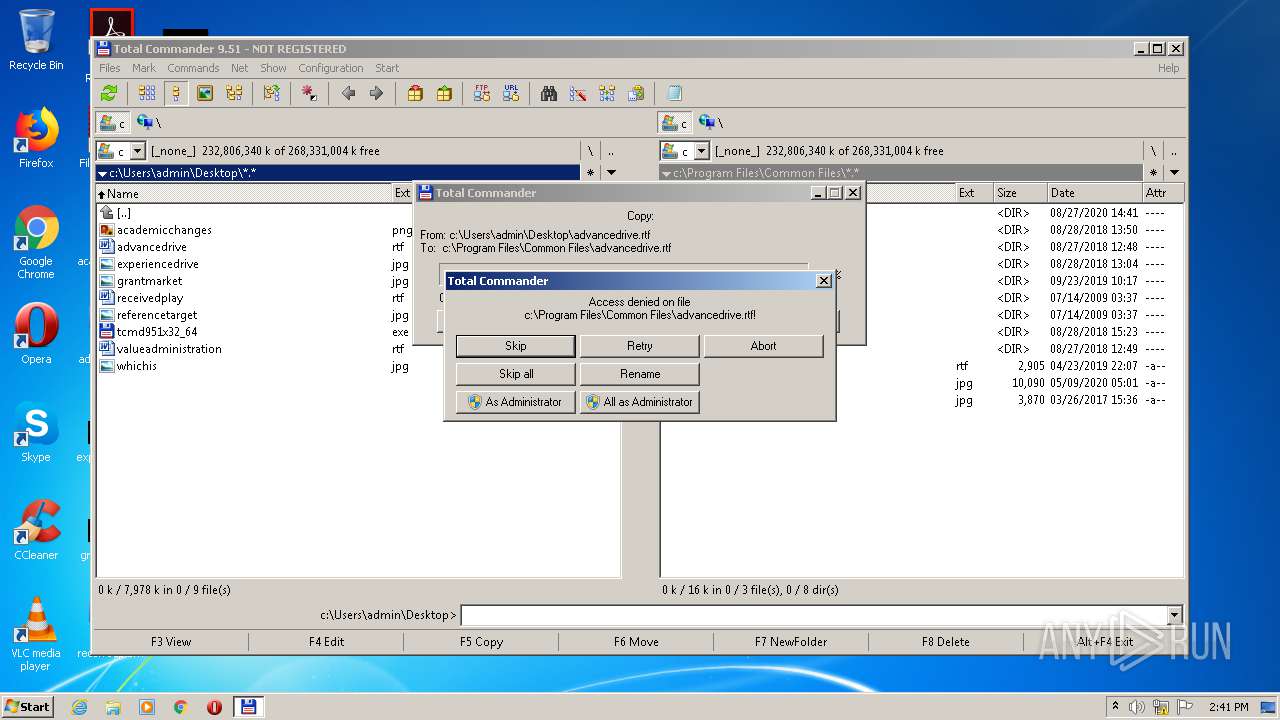The height and width of the screenshot is (720, 1280).
Task: Click the F3 View function button
Action: [171, 642]
